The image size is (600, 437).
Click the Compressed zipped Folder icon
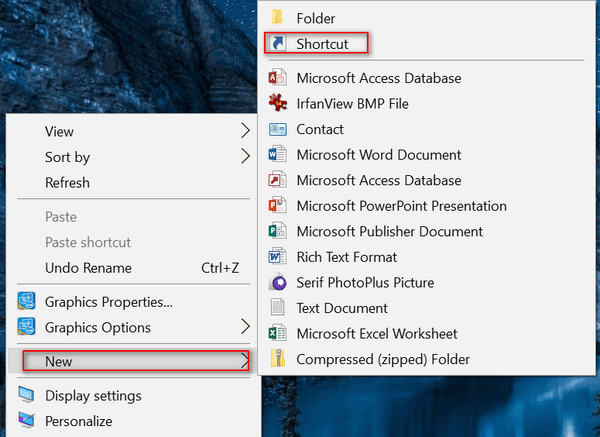[x=278, y=359]
